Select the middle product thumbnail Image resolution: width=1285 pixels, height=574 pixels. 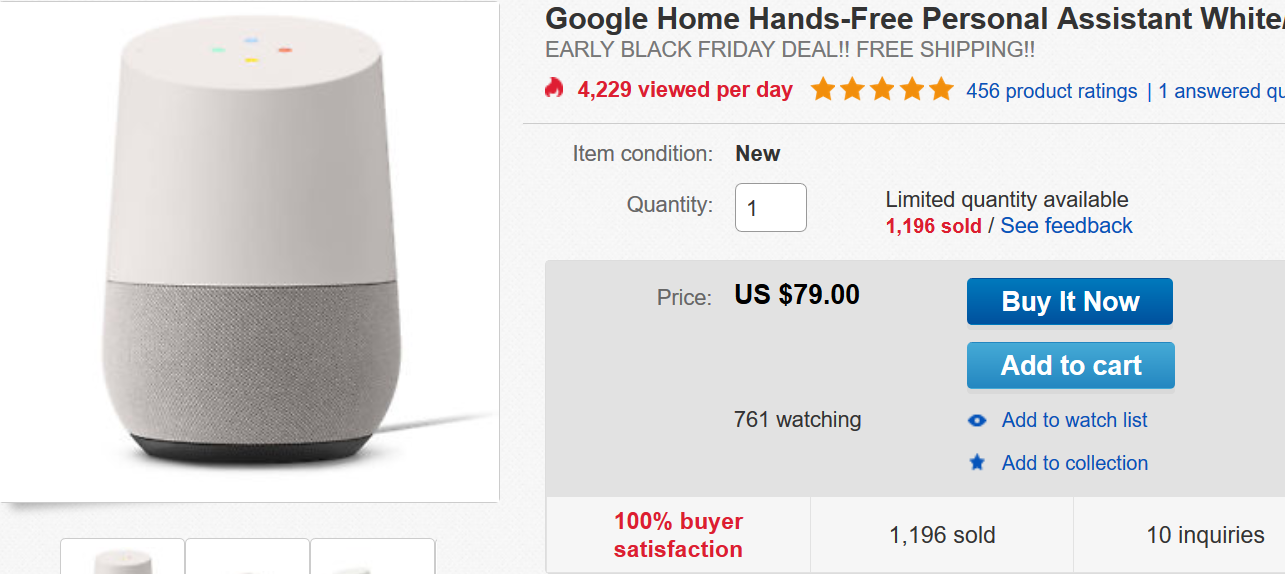[x=248, y=557]
